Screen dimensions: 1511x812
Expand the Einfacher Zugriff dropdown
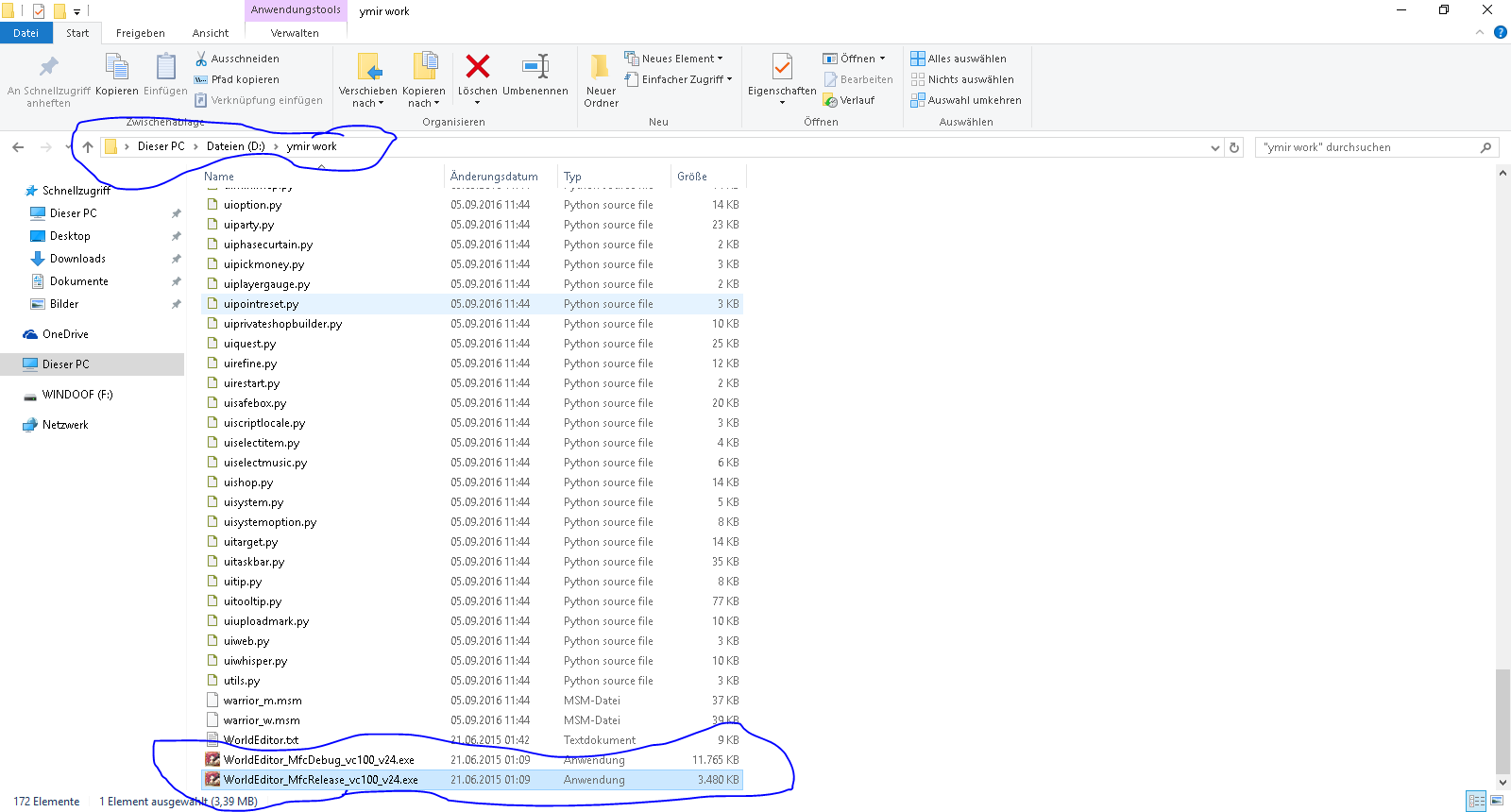tap(729, 79)
